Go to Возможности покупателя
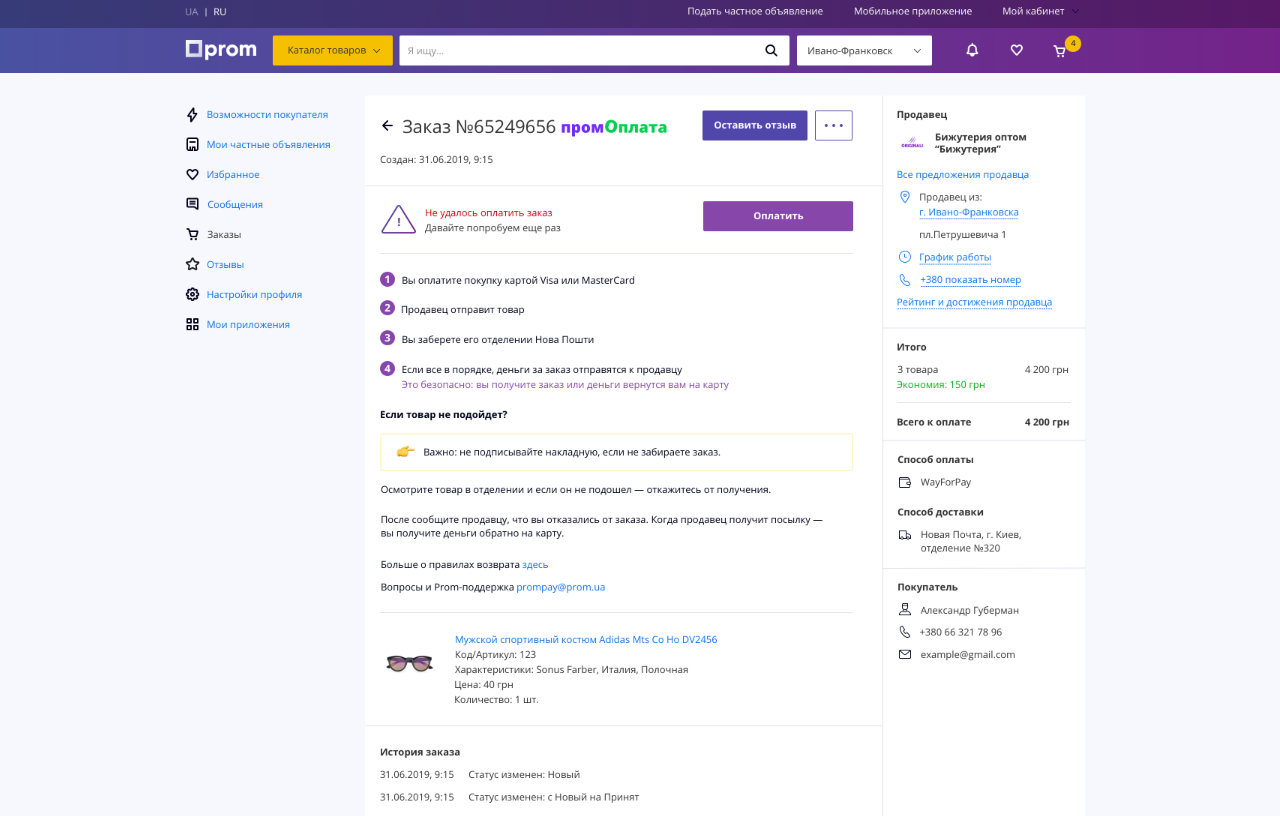Viewport: 1280px width, 816px height. point(267,114)
